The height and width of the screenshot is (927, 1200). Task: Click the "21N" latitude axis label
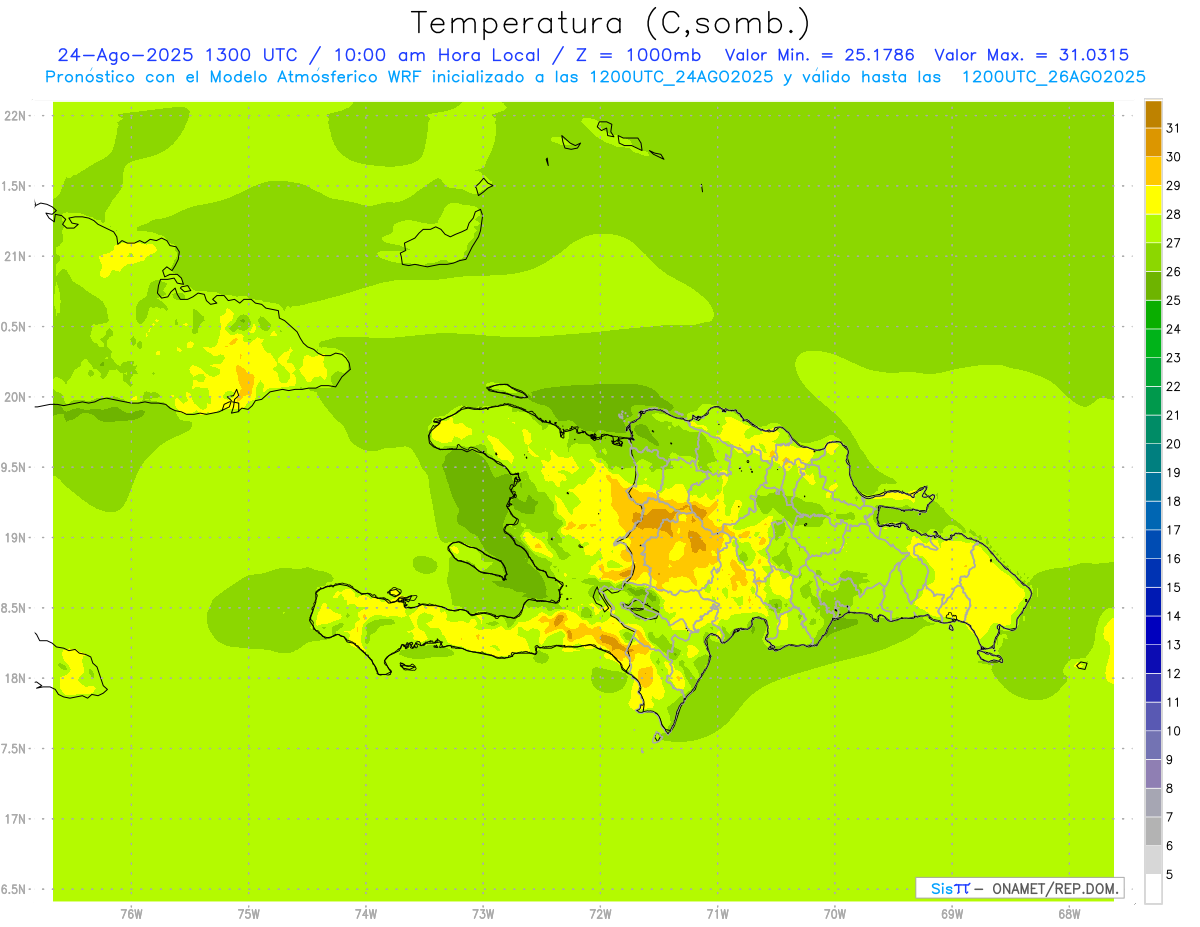[x=16, y=256]
